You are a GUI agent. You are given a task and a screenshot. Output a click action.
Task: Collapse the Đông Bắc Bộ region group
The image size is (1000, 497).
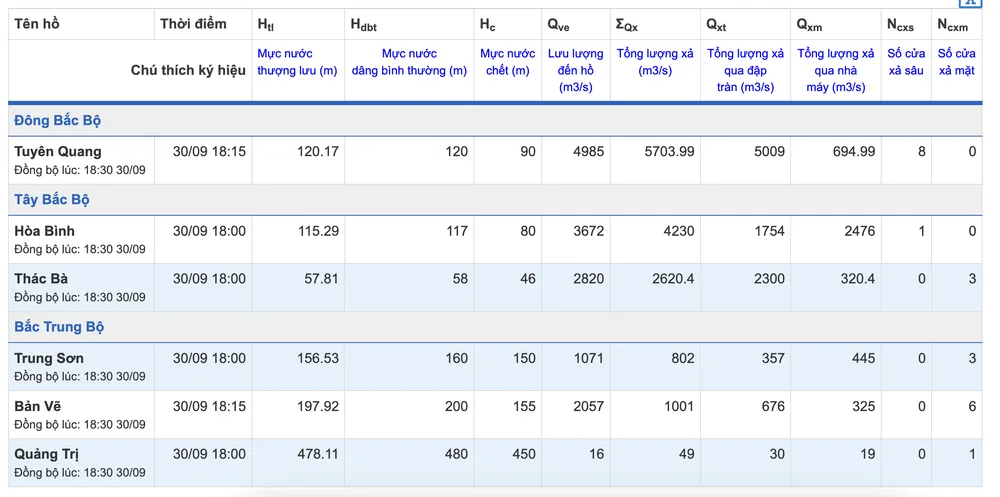[58, 121]
